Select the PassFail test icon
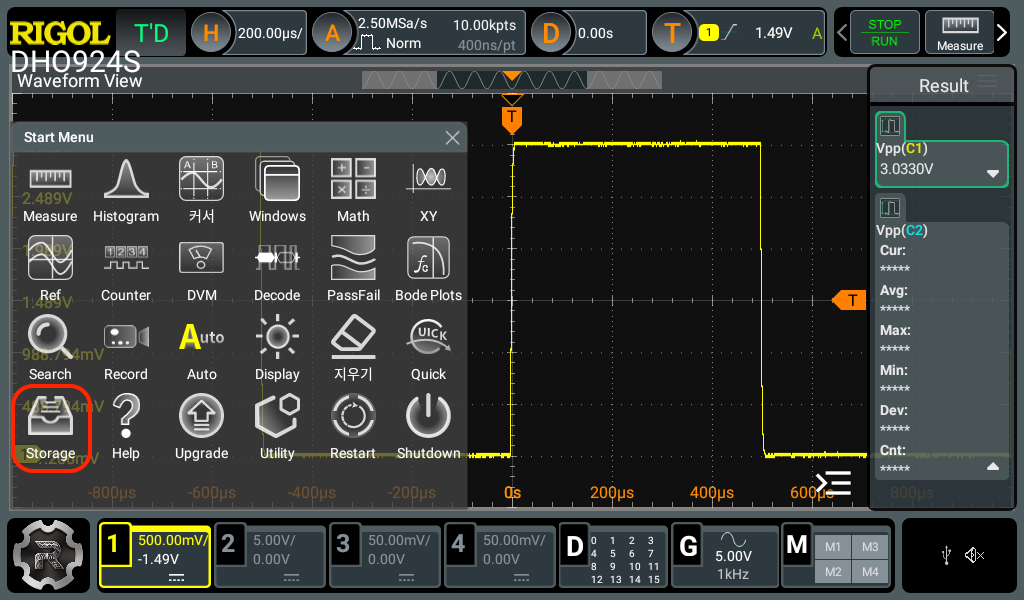This screenshot has height=600, width=1024. point(353,269)
